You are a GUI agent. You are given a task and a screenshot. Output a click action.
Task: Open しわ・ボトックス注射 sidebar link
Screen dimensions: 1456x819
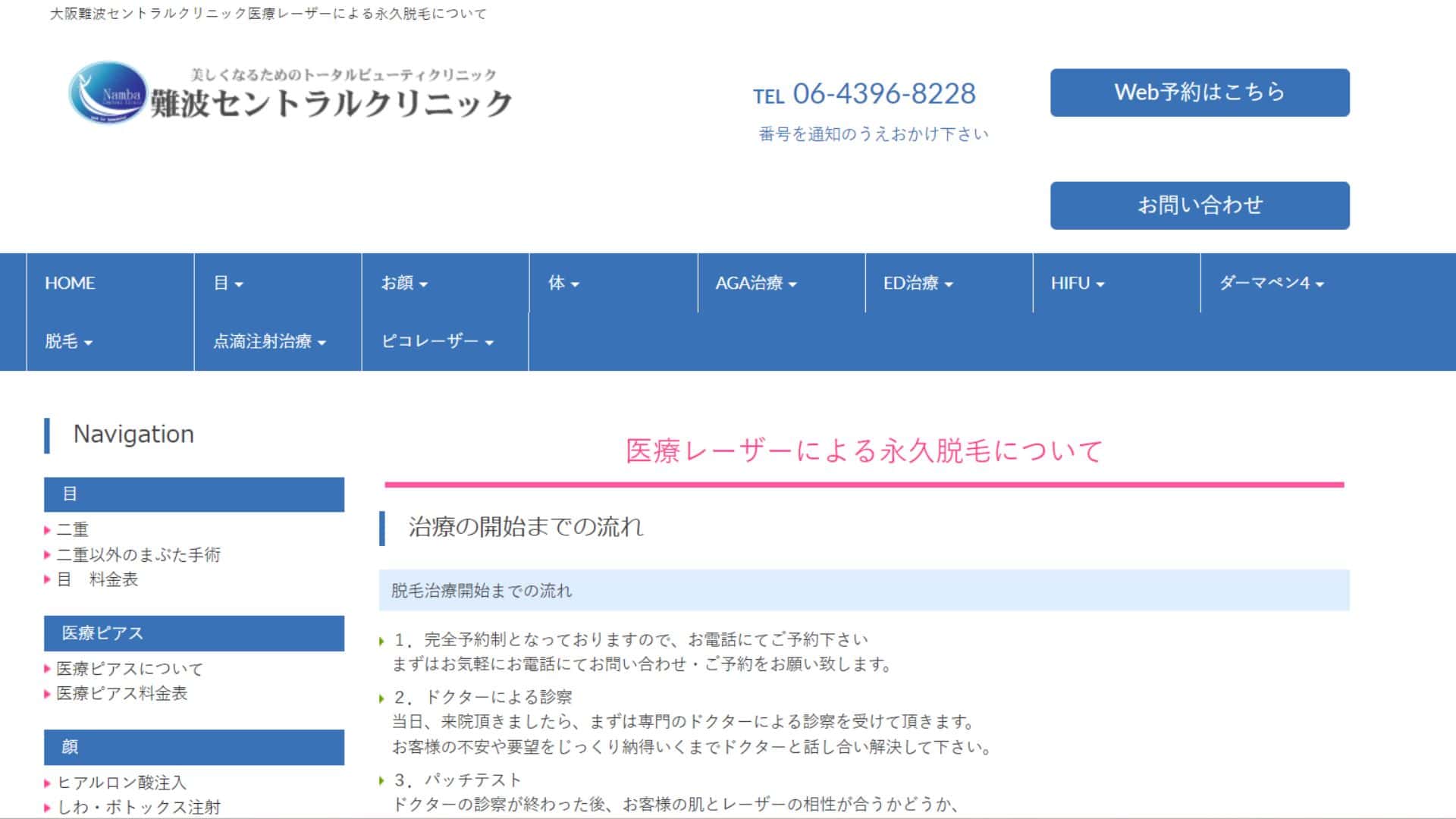[x=138, y=807]
